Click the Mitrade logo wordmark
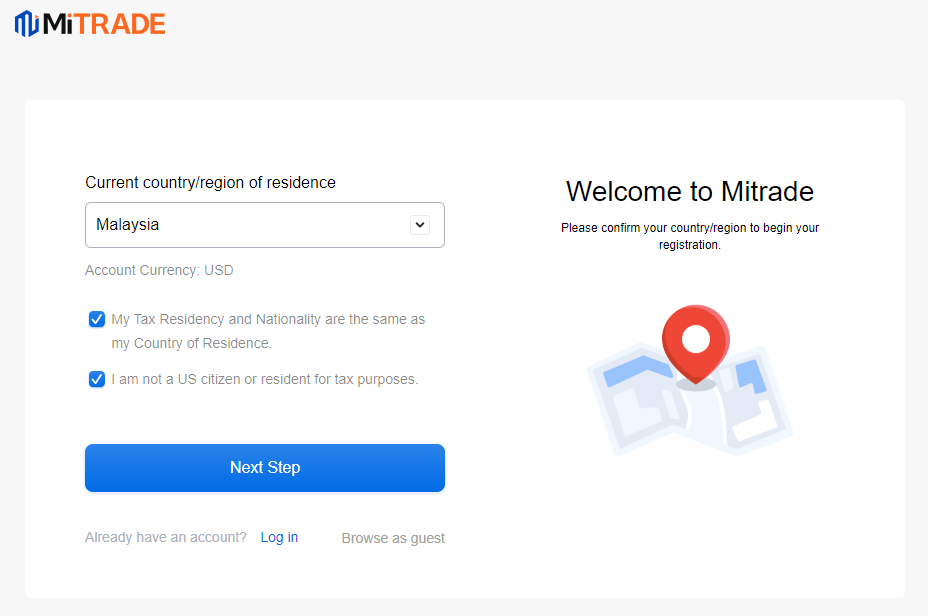Screen dimensions: 928x616 click(x=104, y=24)
